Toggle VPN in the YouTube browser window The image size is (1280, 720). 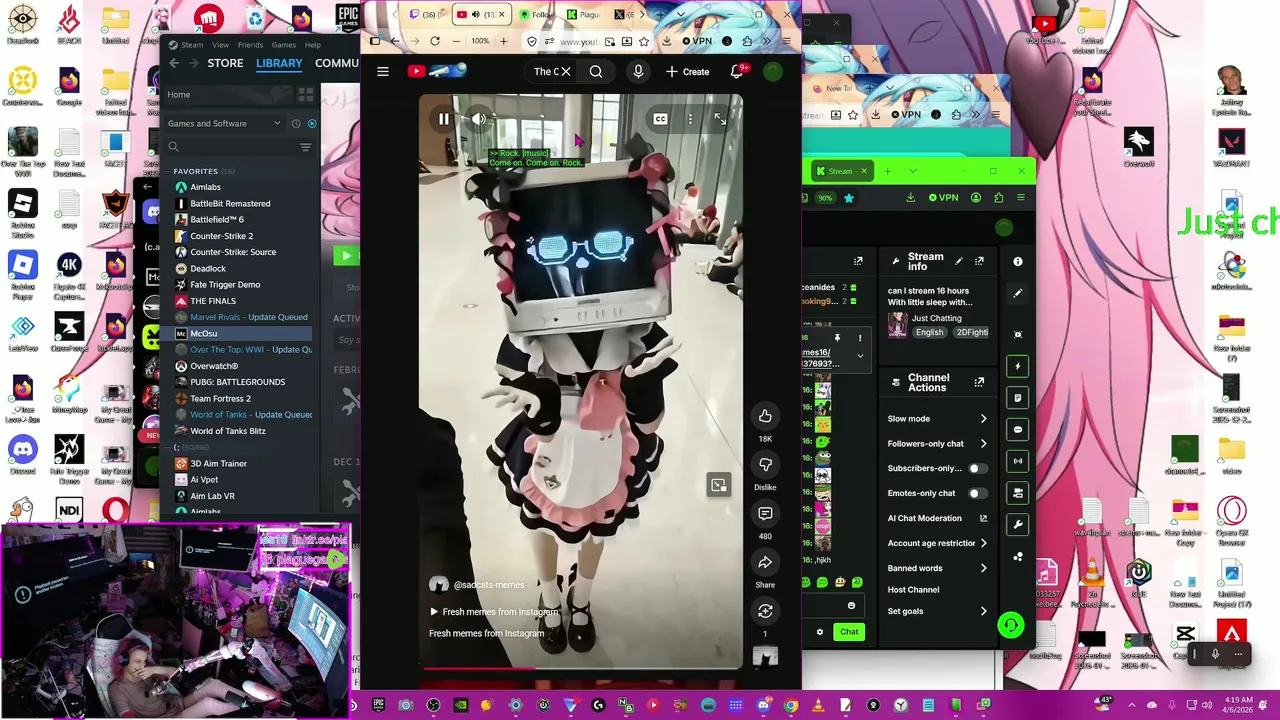click(697, 41)
